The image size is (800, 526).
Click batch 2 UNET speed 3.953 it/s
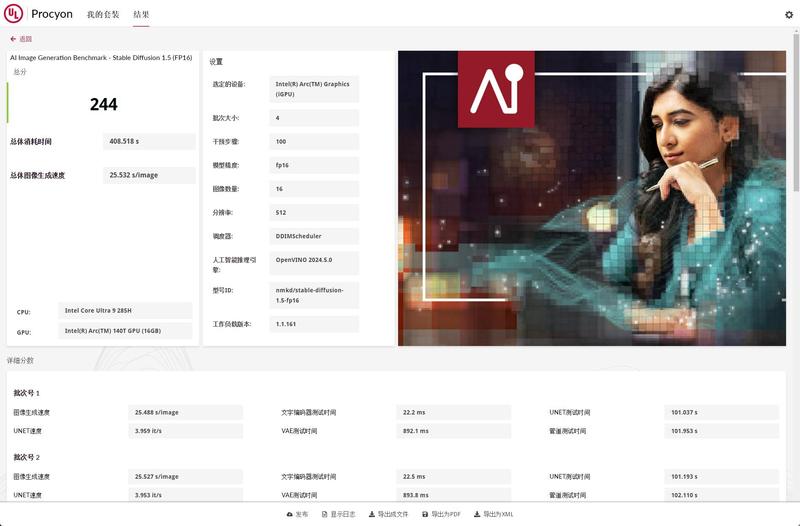[185, 495]
